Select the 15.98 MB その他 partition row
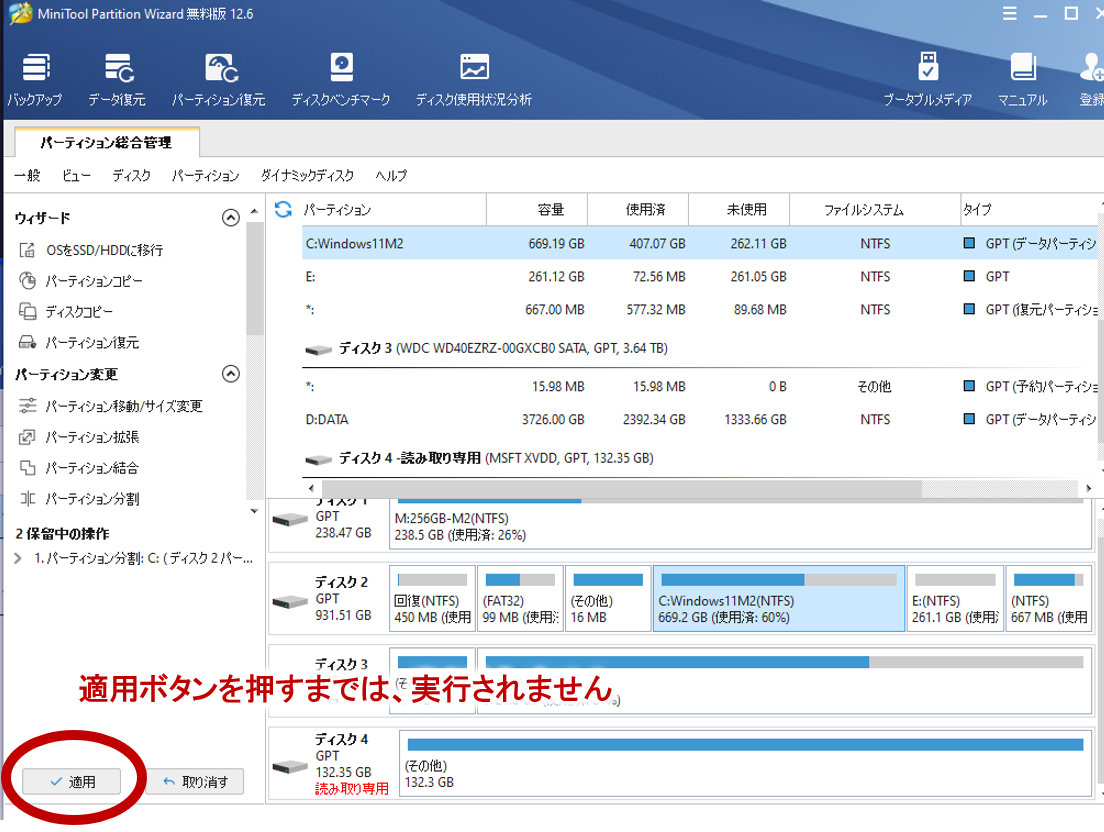 click(x=699, y=386)
